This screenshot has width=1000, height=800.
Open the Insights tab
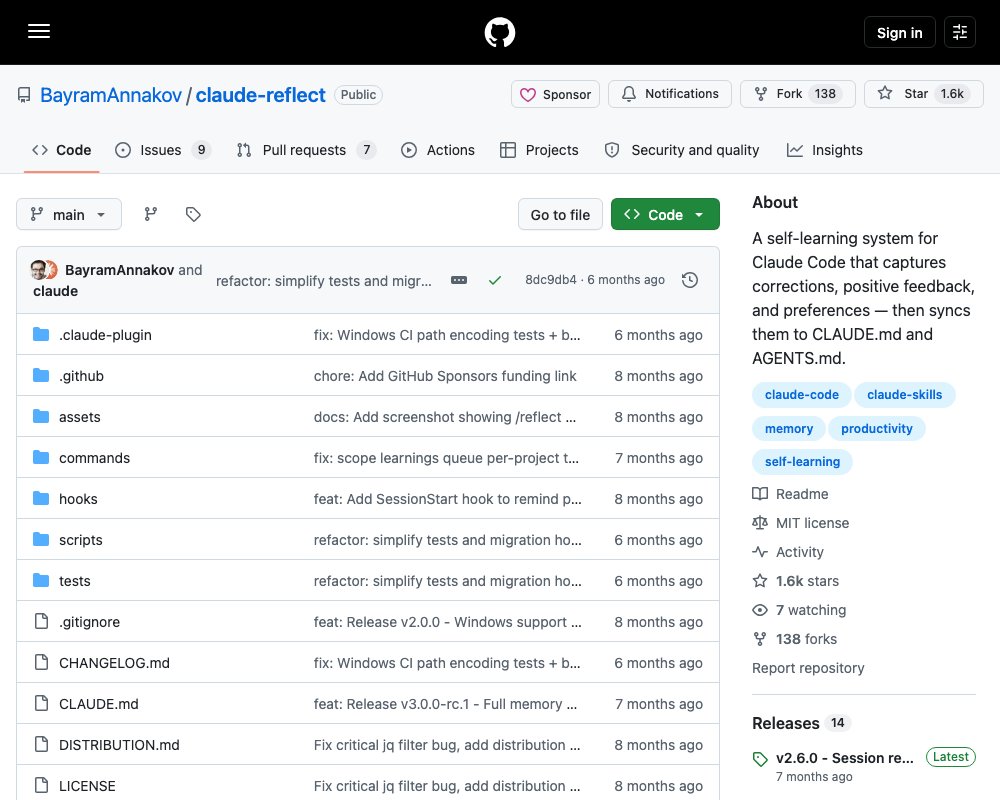click(x=825, y=150)
